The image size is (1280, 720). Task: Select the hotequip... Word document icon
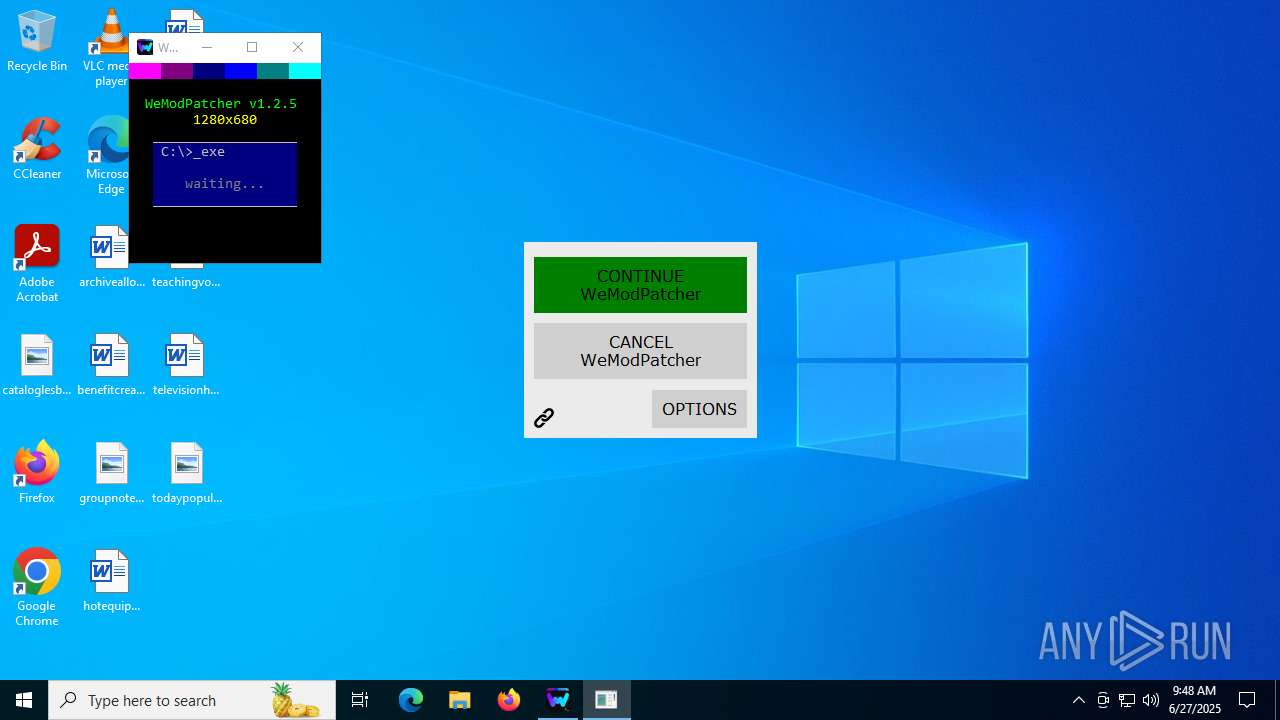pyautogui.click(x=111, y=581)
